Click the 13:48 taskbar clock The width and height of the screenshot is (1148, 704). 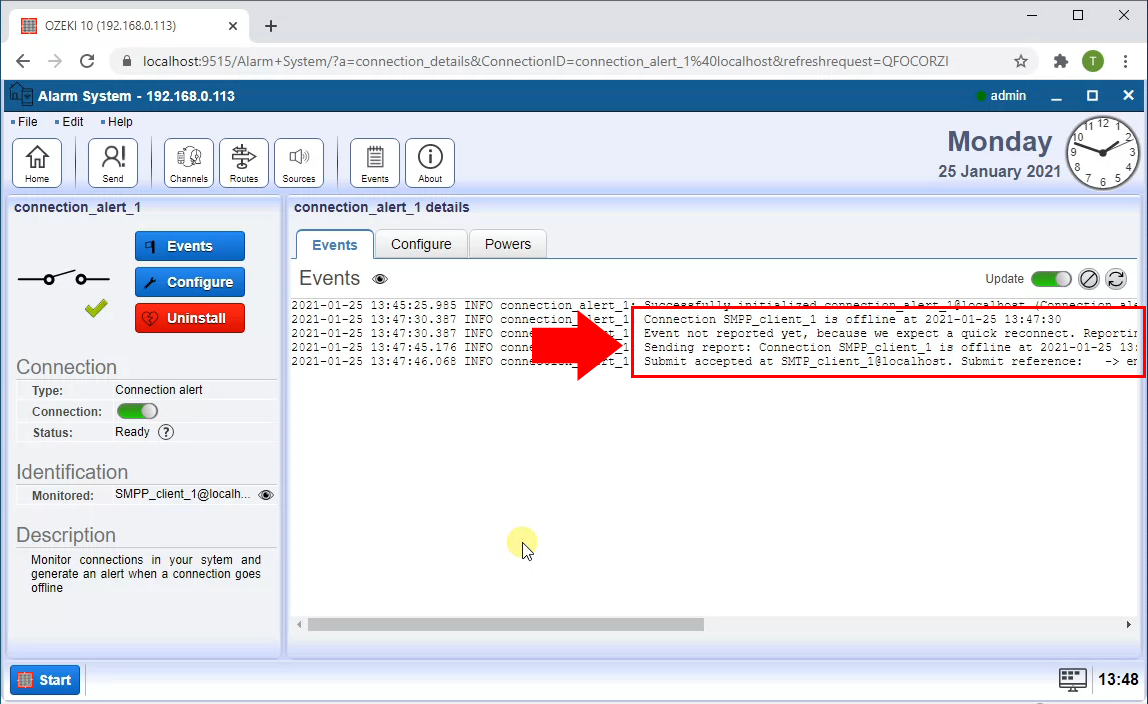[x=1118, y=680]
